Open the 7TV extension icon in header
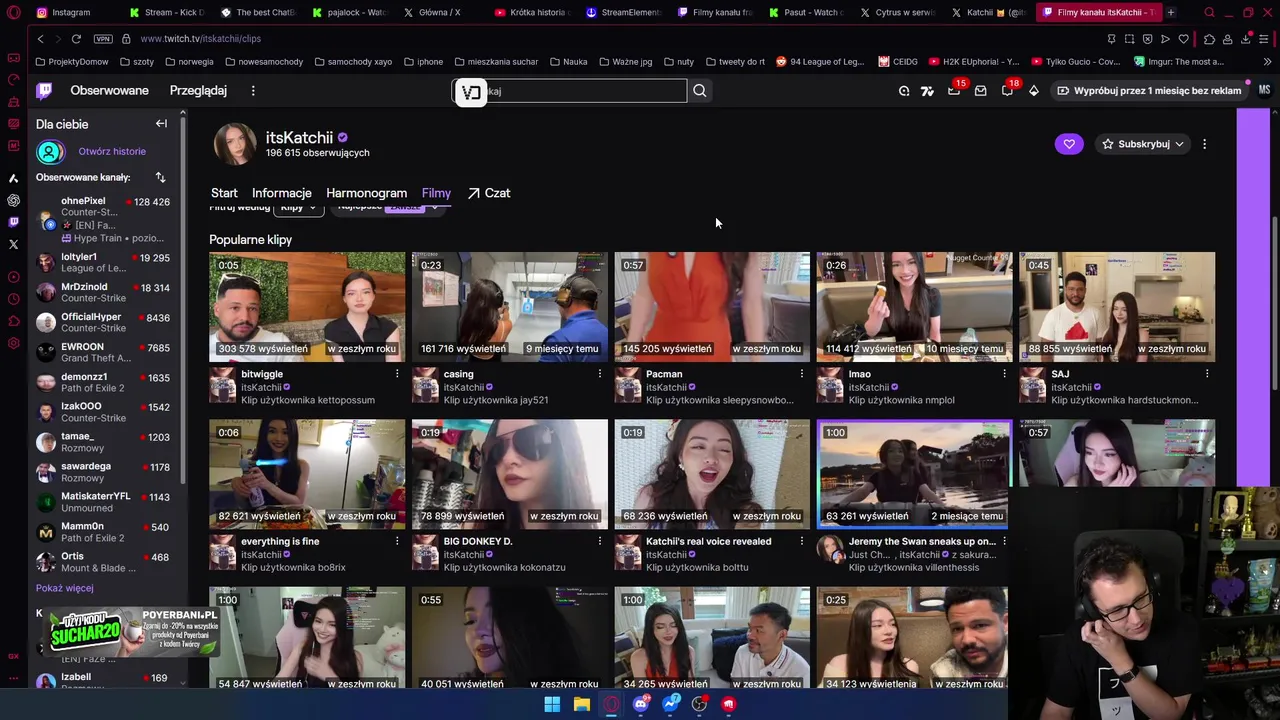Image resolution: width=1280 pixels, height=720 pixels. pos(927,91)
